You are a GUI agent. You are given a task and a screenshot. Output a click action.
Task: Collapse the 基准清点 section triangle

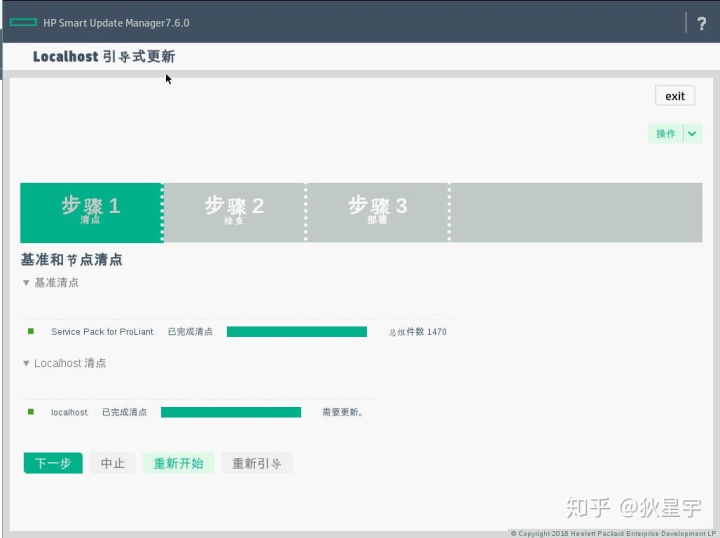(26, 283)
